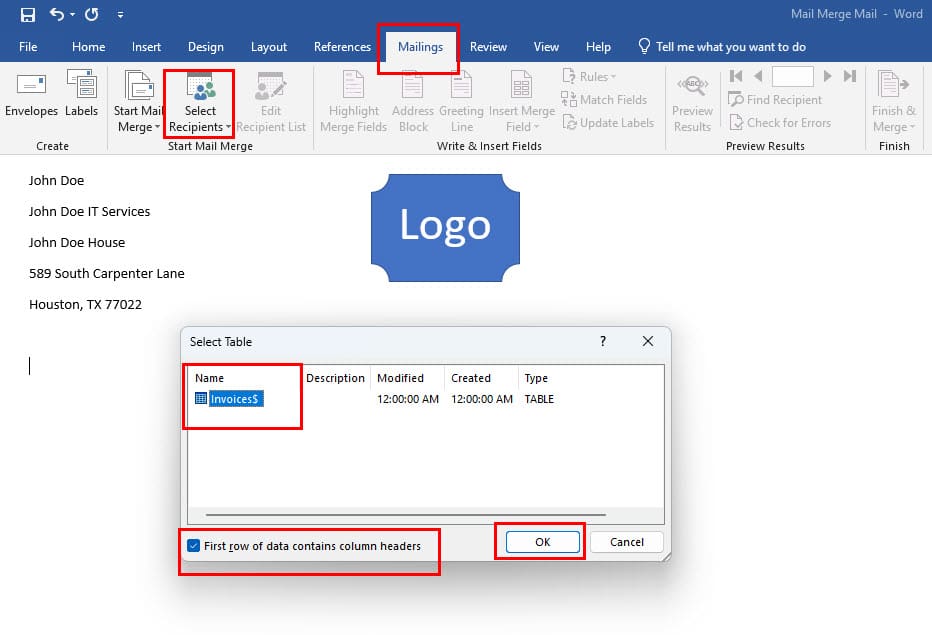Click the Tell me what you want to do box
The image size is (932, 635).
[x=722, y=46]
